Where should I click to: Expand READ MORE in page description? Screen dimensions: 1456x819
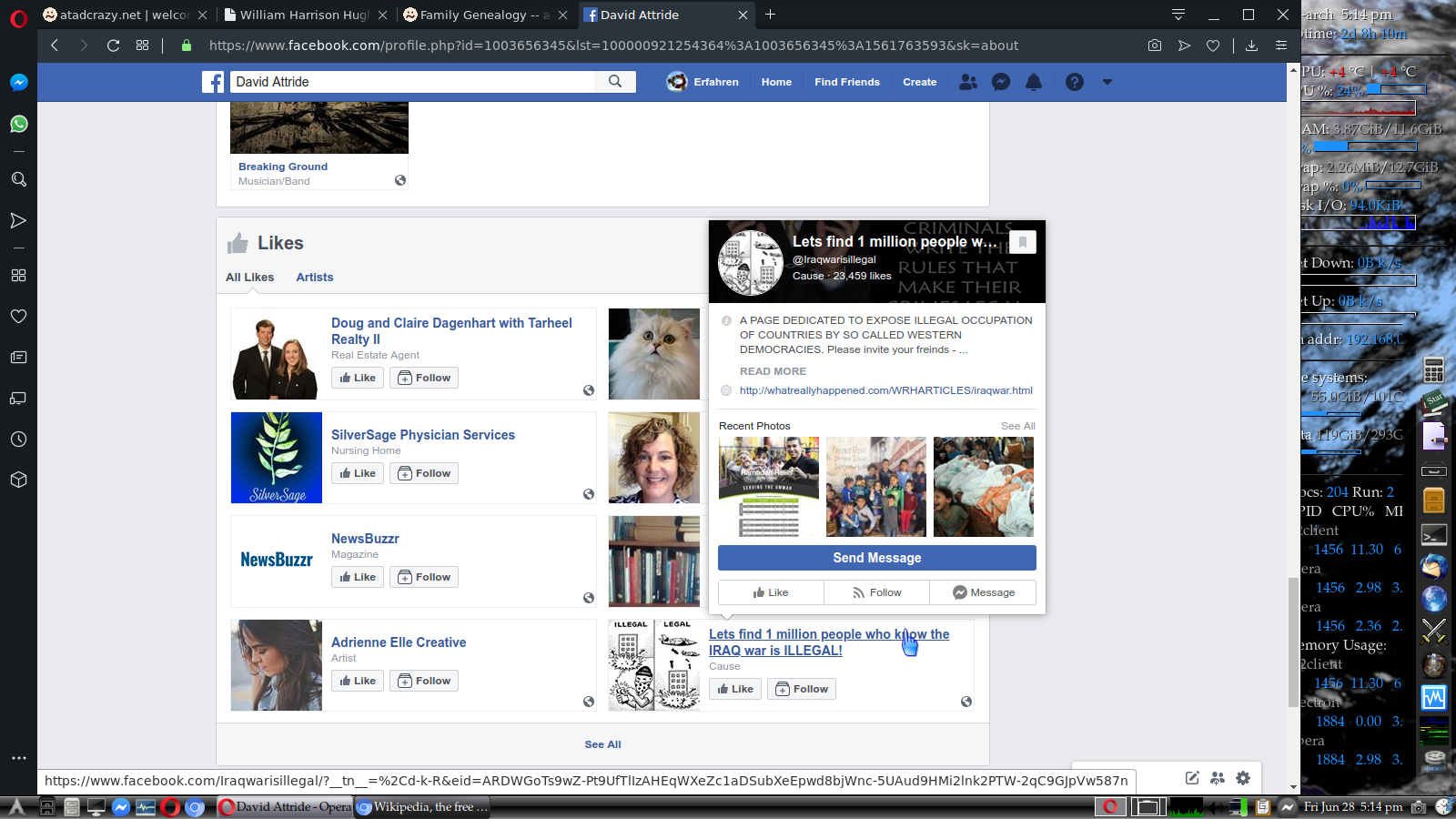pos(773,371)
